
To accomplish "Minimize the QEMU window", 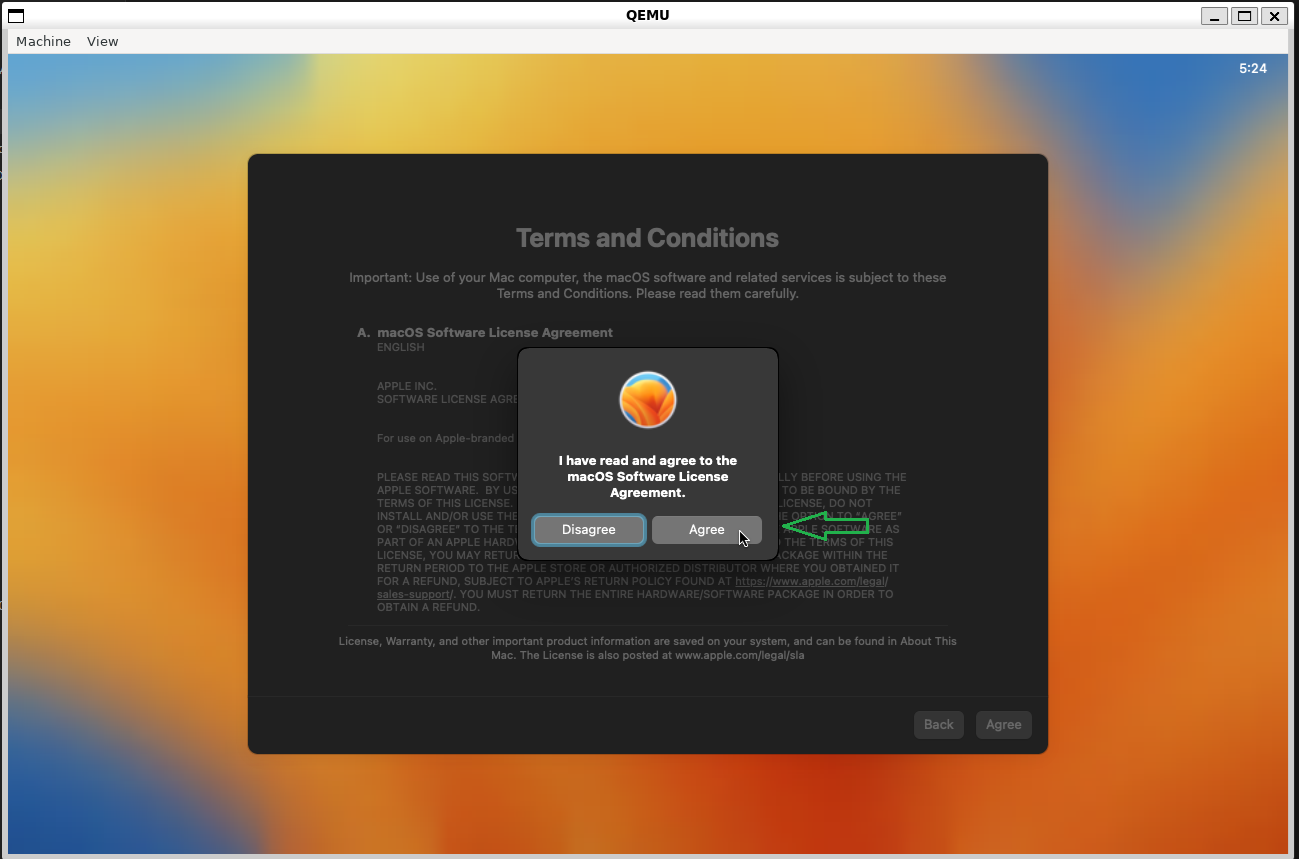I will (1215, 15).
